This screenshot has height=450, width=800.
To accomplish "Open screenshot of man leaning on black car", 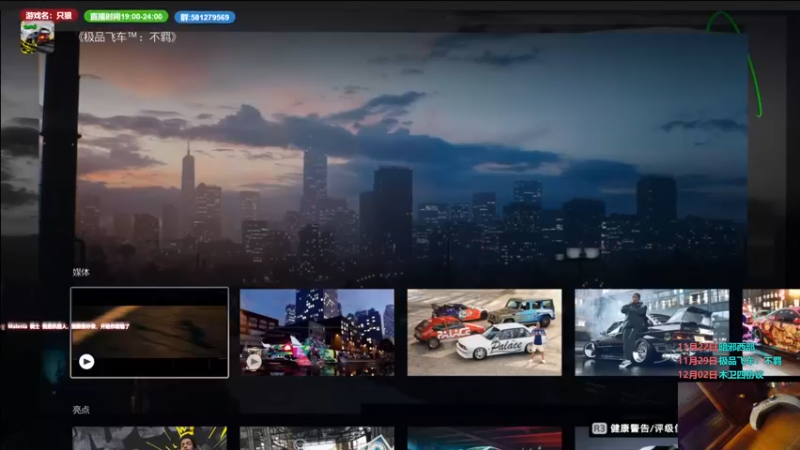I will [x=652, y=332].
